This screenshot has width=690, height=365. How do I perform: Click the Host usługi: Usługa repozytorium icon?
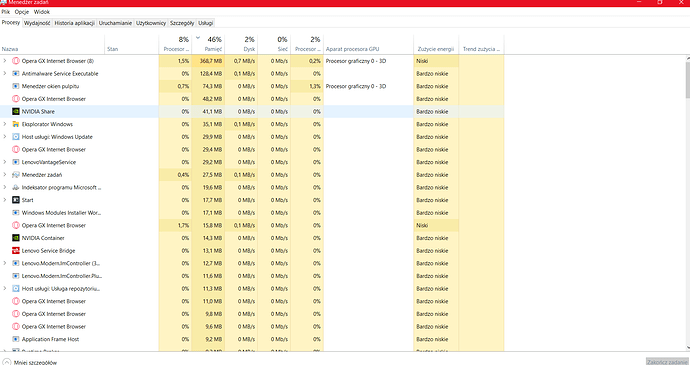point(16,289)
